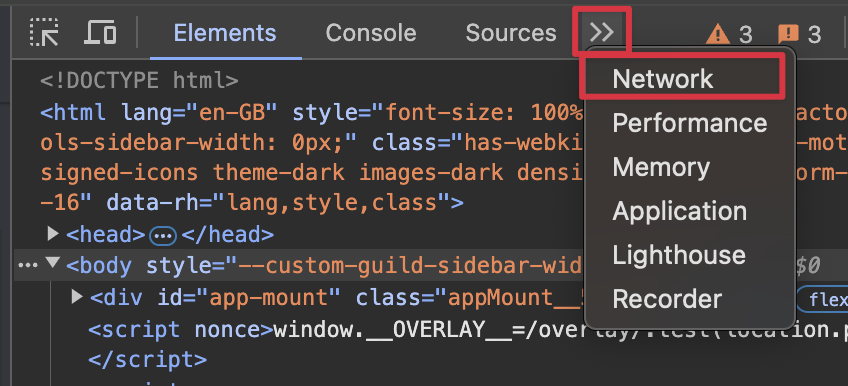The height and width of the screenshot is (386, 848).
Task: Switch to the Elements tab
Action: point(225,33)
